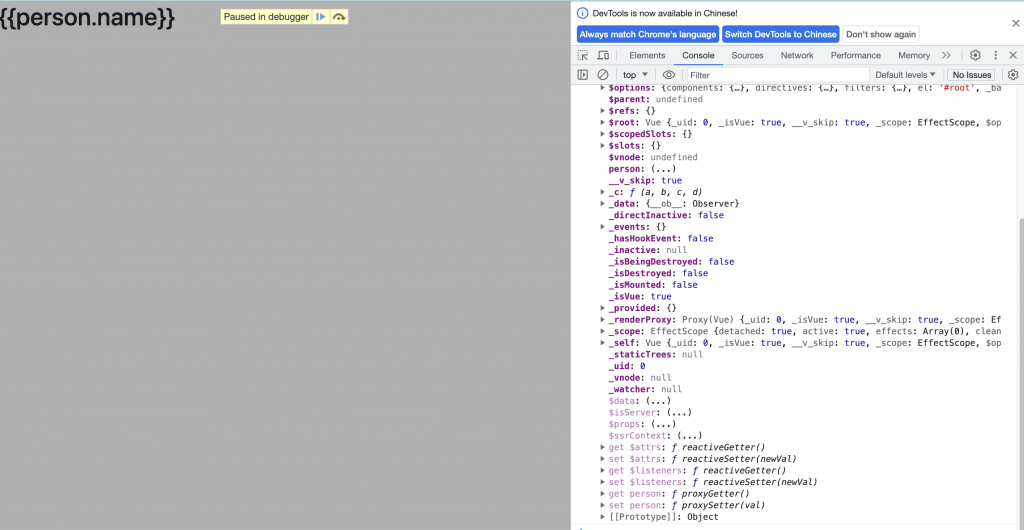Show the console sidebar icon
The image size is (1024, 530).
click(x=583, y=75)
